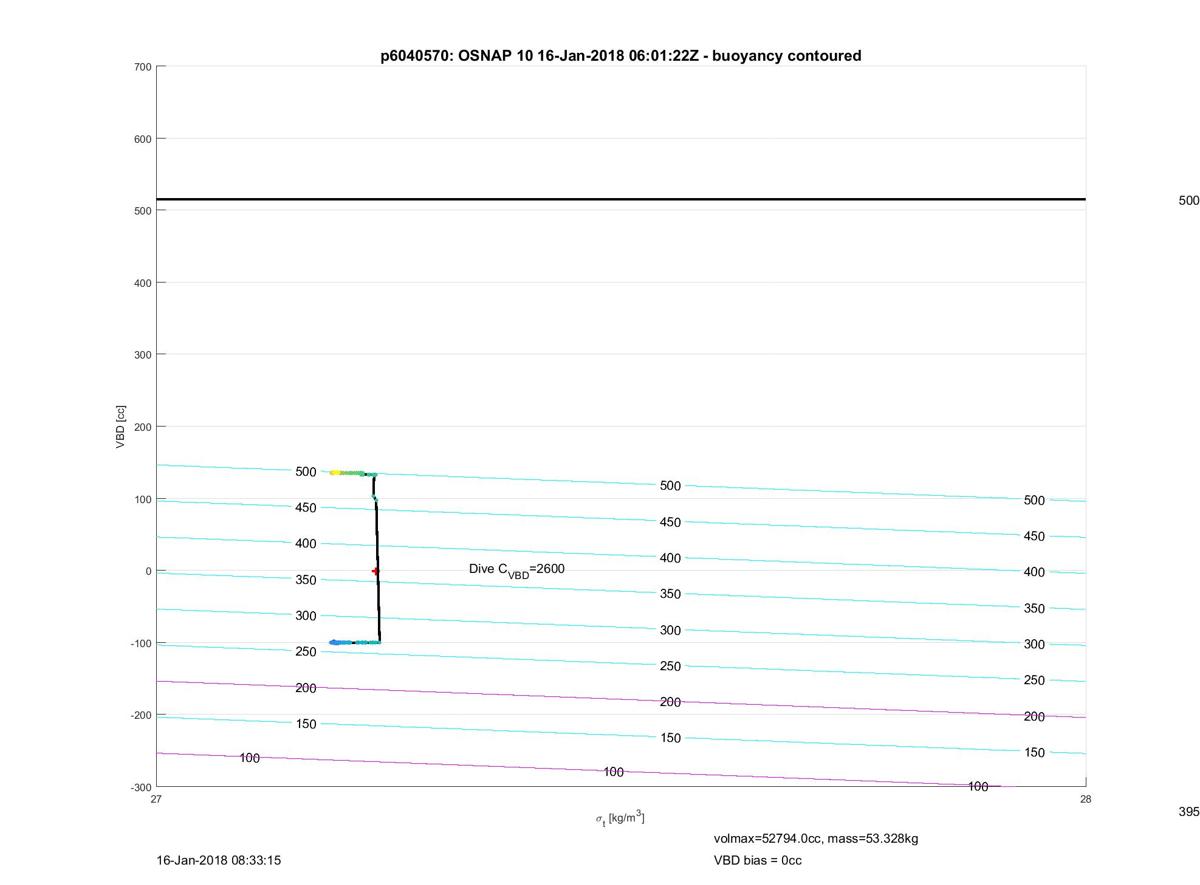Image resolution: width=1200 pixels, height=885 pixels.
Task: Click the 'Dive C_VBD=2600' annotation
Action: 517,569
